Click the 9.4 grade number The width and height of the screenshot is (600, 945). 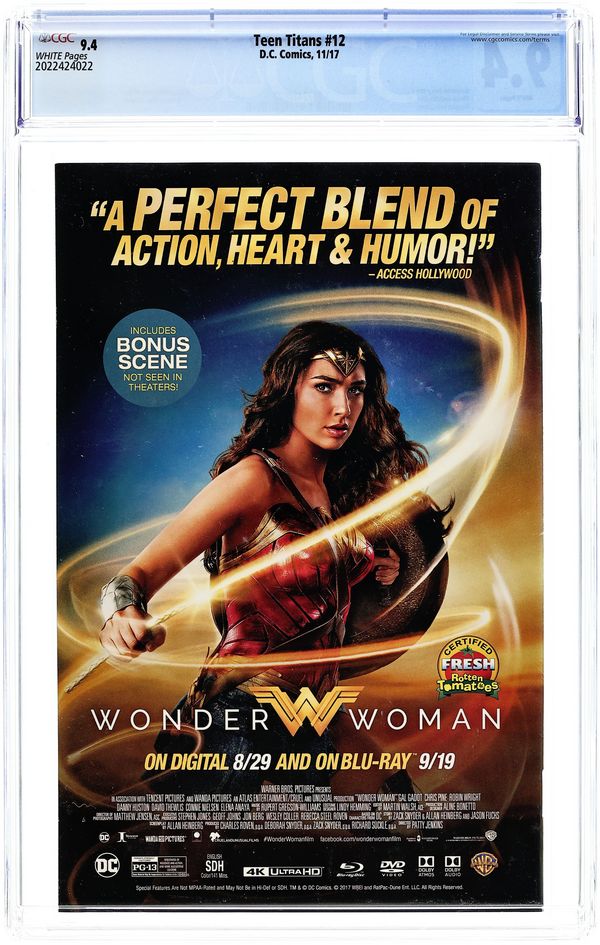click(89, 45)
